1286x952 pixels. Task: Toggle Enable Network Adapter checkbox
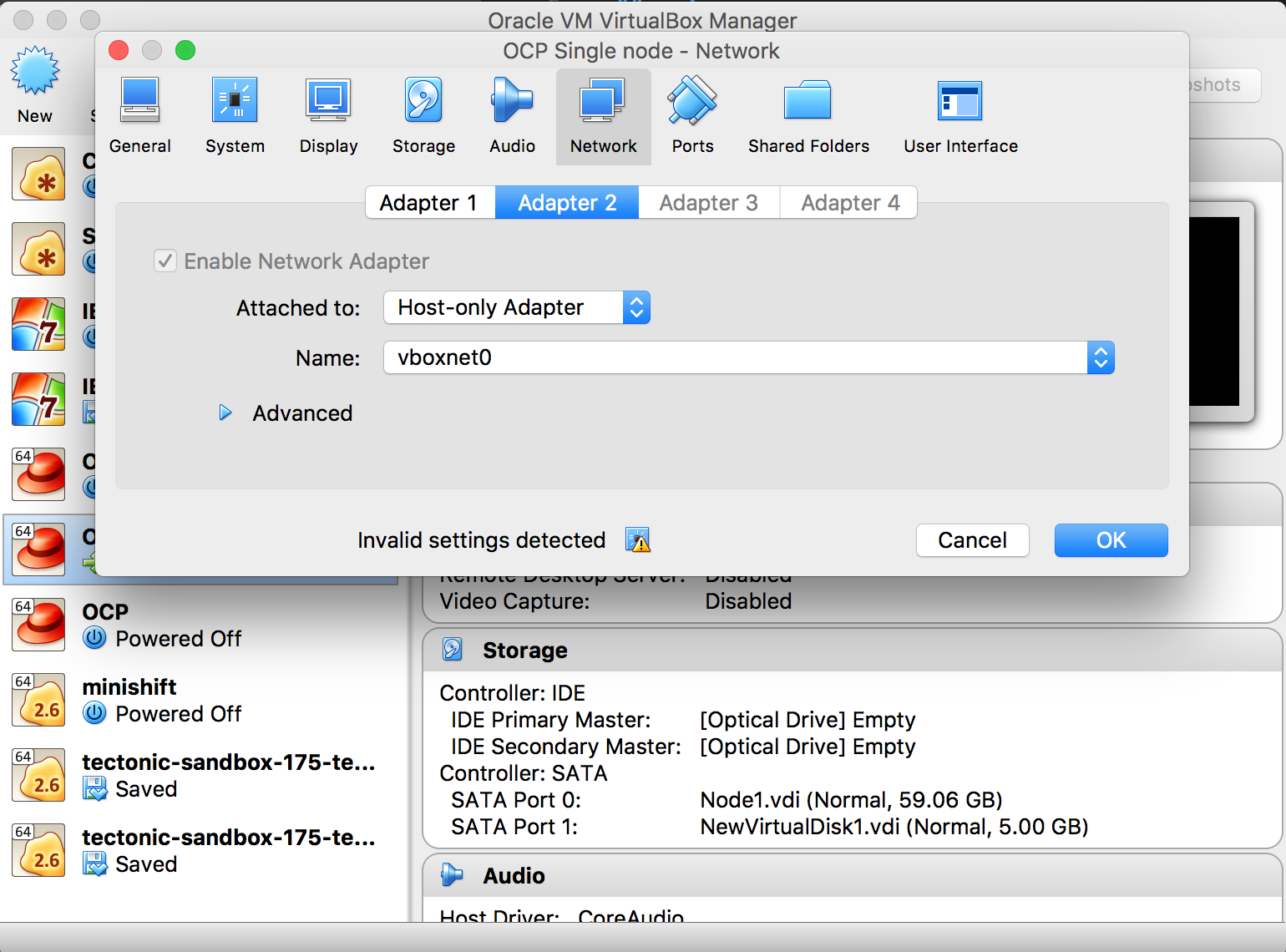pyautogui.click(x=165, y=261)
